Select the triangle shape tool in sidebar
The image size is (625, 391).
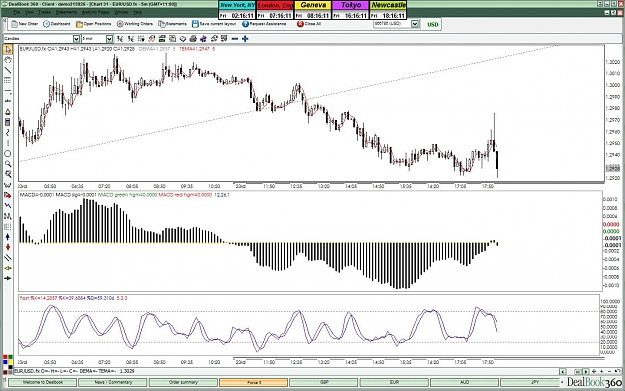tap(8, 112)
